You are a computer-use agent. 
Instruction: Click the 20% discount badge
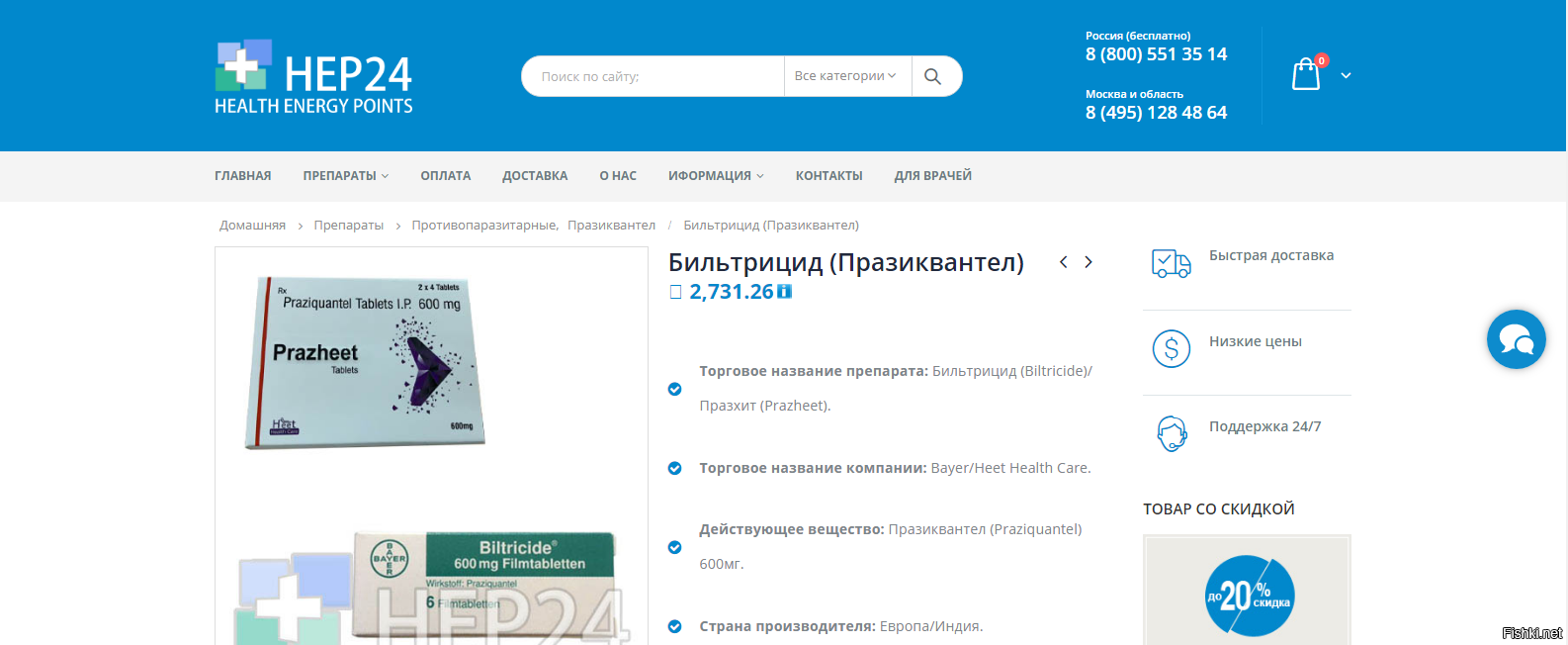tap(1250, 596)
